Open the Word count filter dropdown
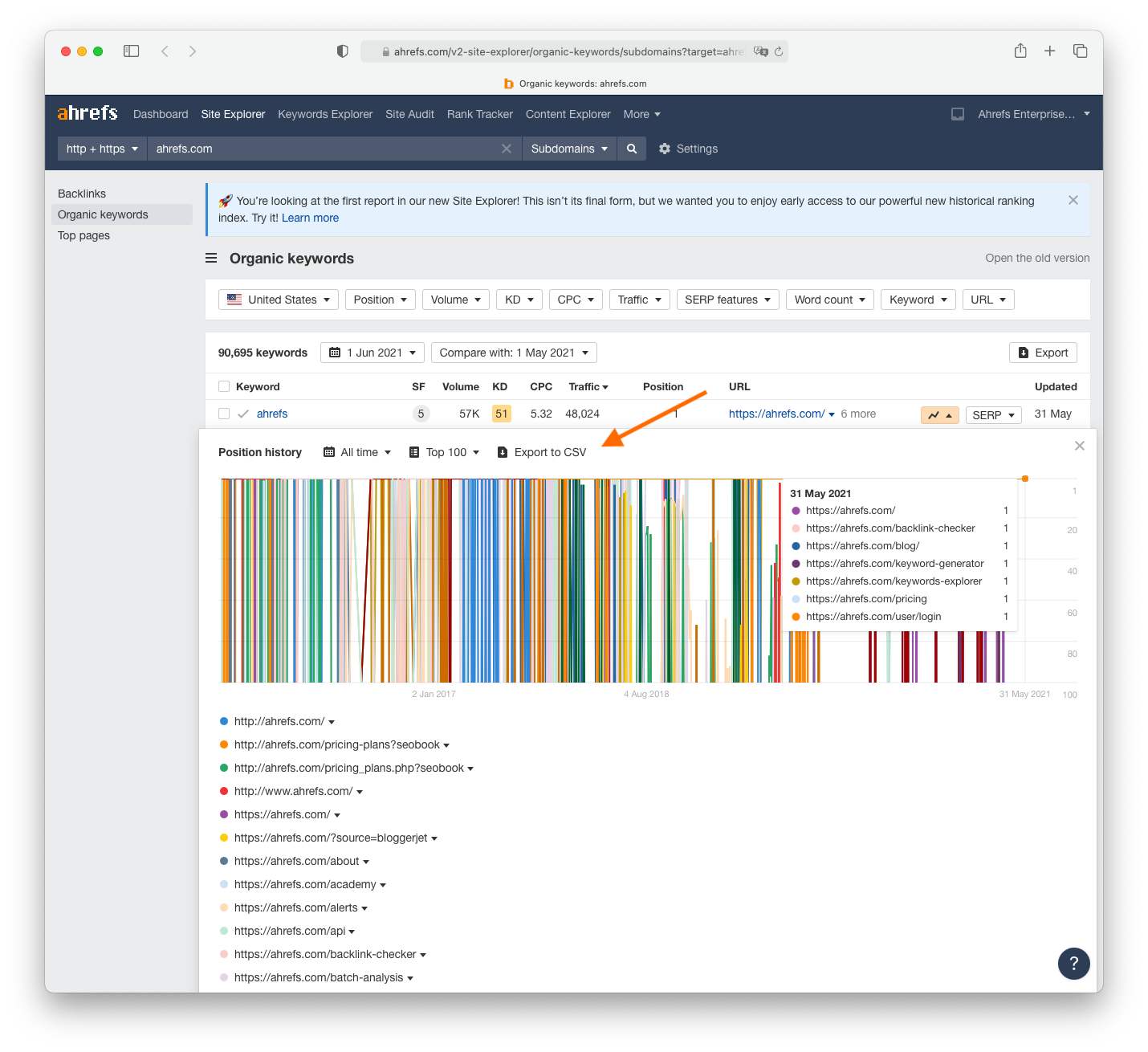 pos(830,300)
